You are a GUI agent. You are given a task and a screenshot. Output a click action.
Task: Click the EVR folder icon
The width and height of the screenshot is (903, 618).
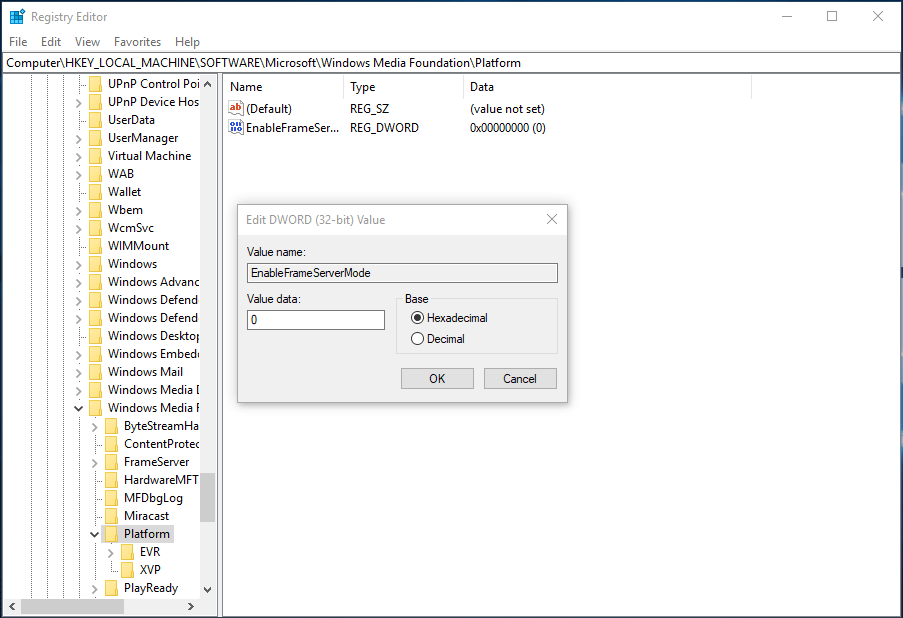127,552
